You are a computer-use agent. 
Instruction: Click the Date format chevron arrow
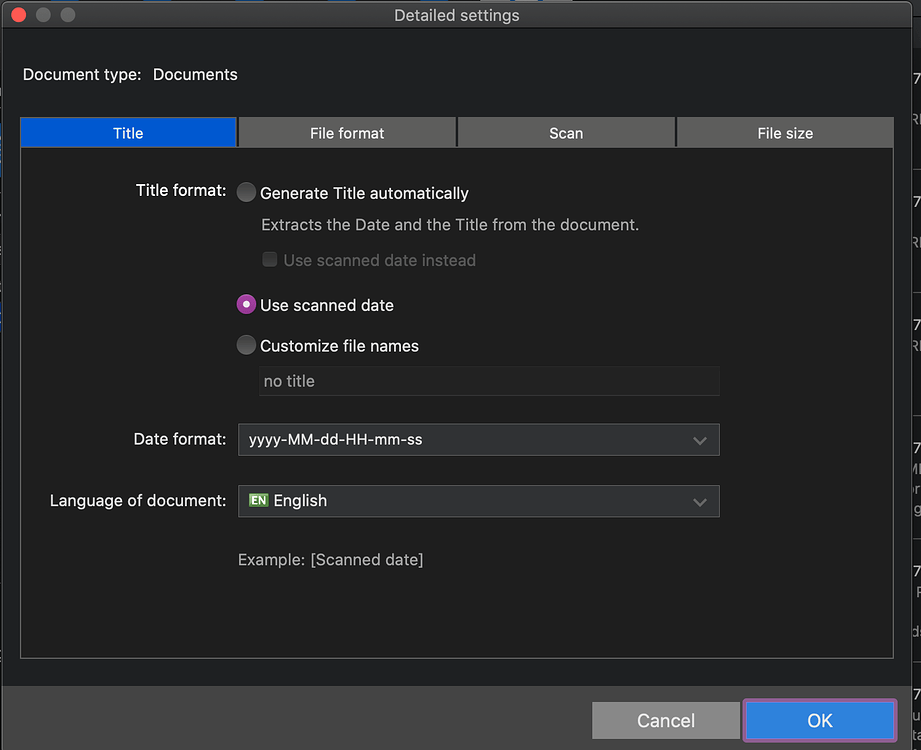699,439
